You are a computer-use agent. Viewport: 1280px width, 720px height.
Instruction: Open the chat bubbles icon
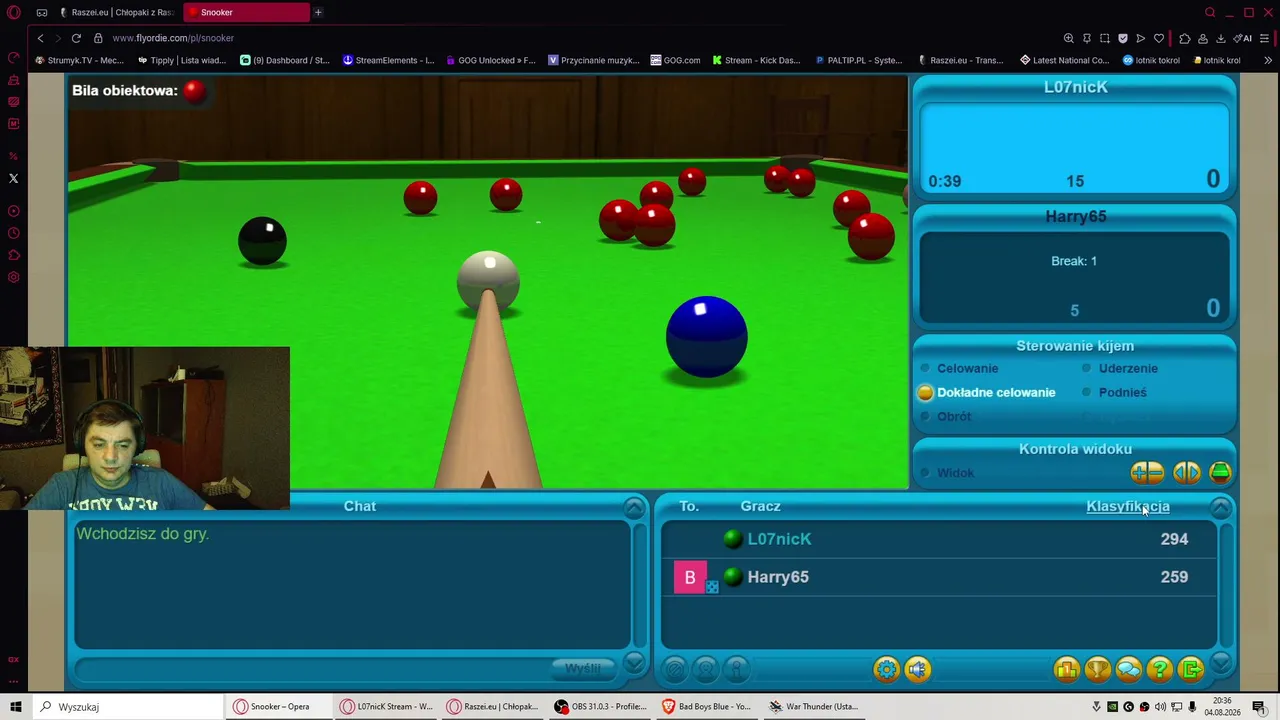tap(1128, 669)
